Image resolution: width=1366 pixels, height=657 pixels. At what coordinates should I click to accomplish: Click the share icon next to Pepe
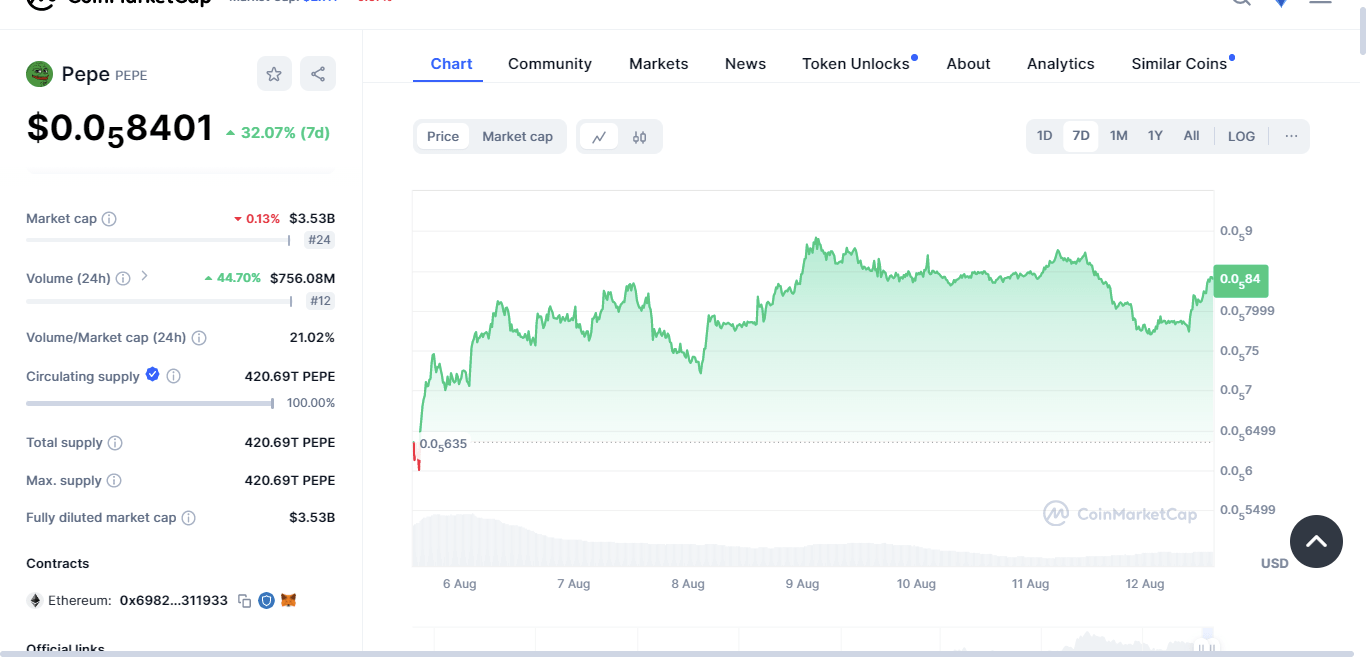tap(318, 74)
